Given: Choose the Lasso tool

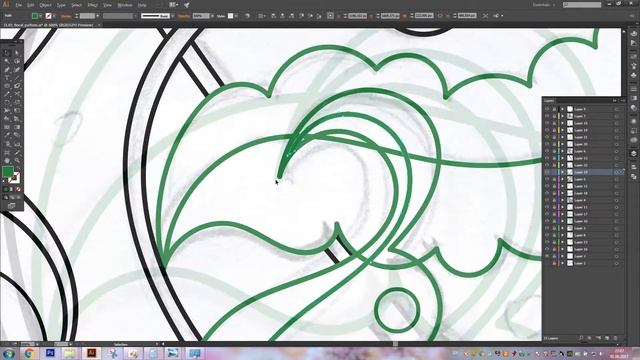Looking at the screenshot, I should click(17, 61).
